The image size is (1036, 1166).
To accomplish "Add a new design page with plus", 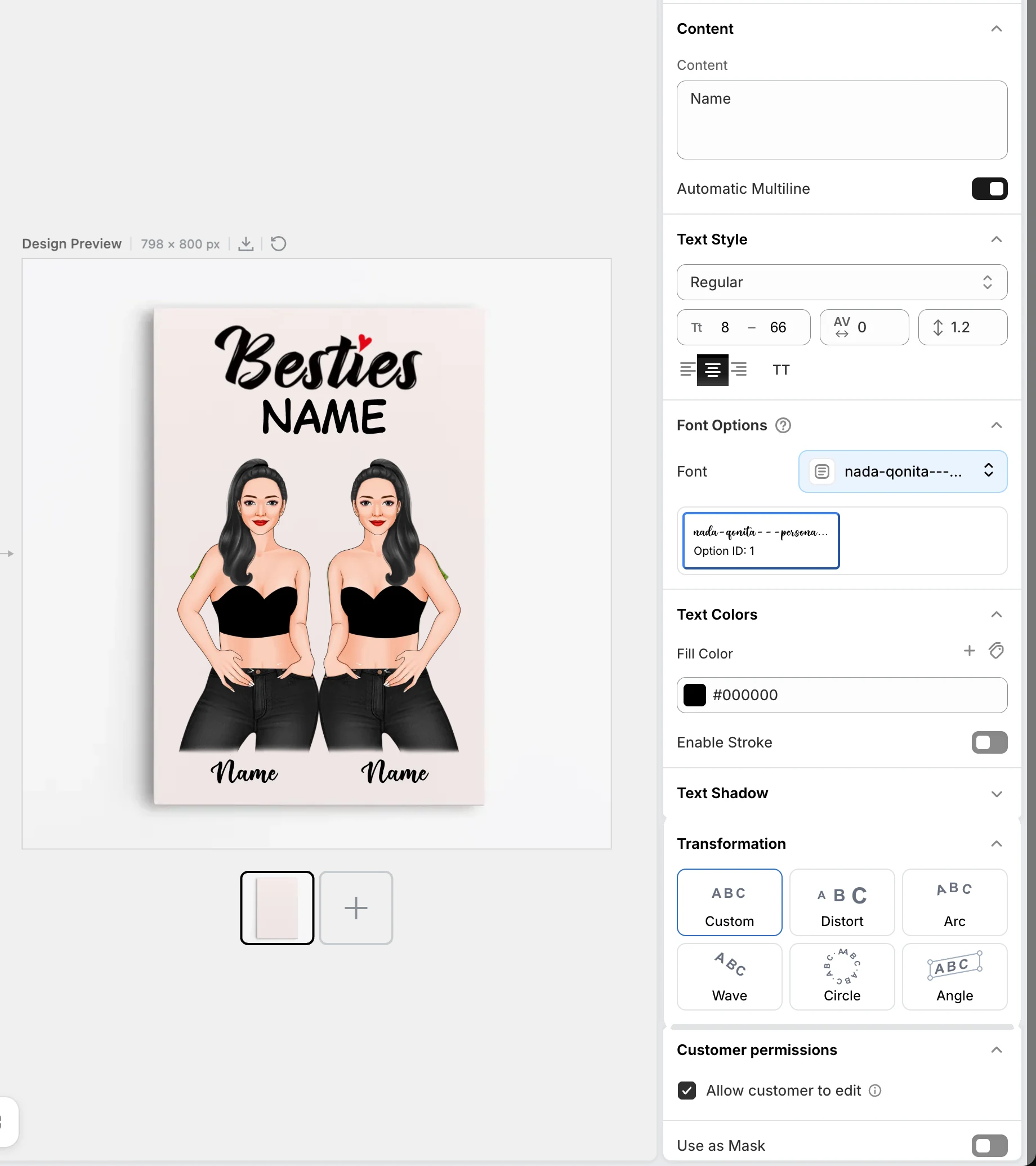I will click(x=356, y=908).
